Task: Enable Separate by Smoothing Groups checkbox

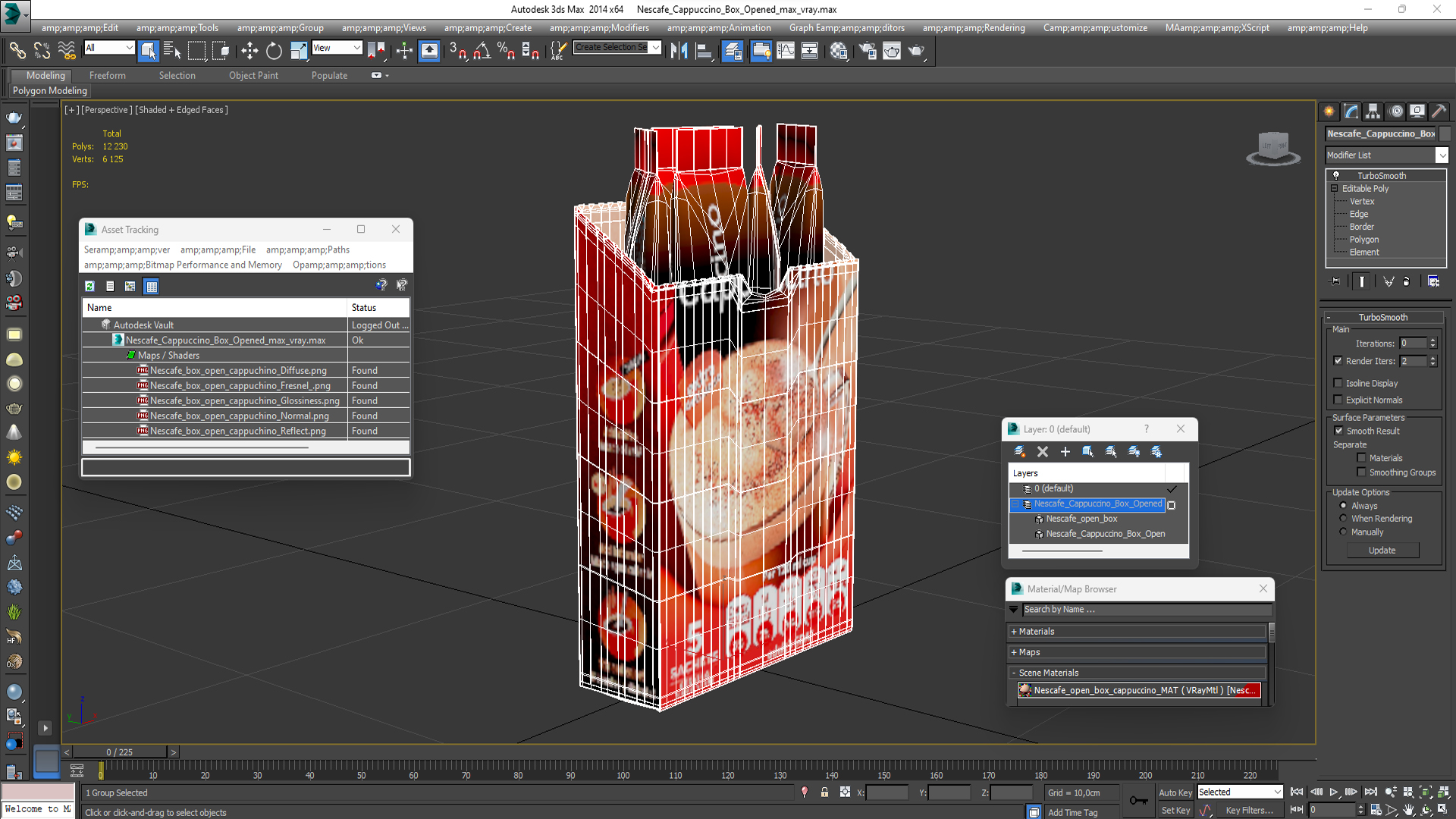Action: 1362,472
